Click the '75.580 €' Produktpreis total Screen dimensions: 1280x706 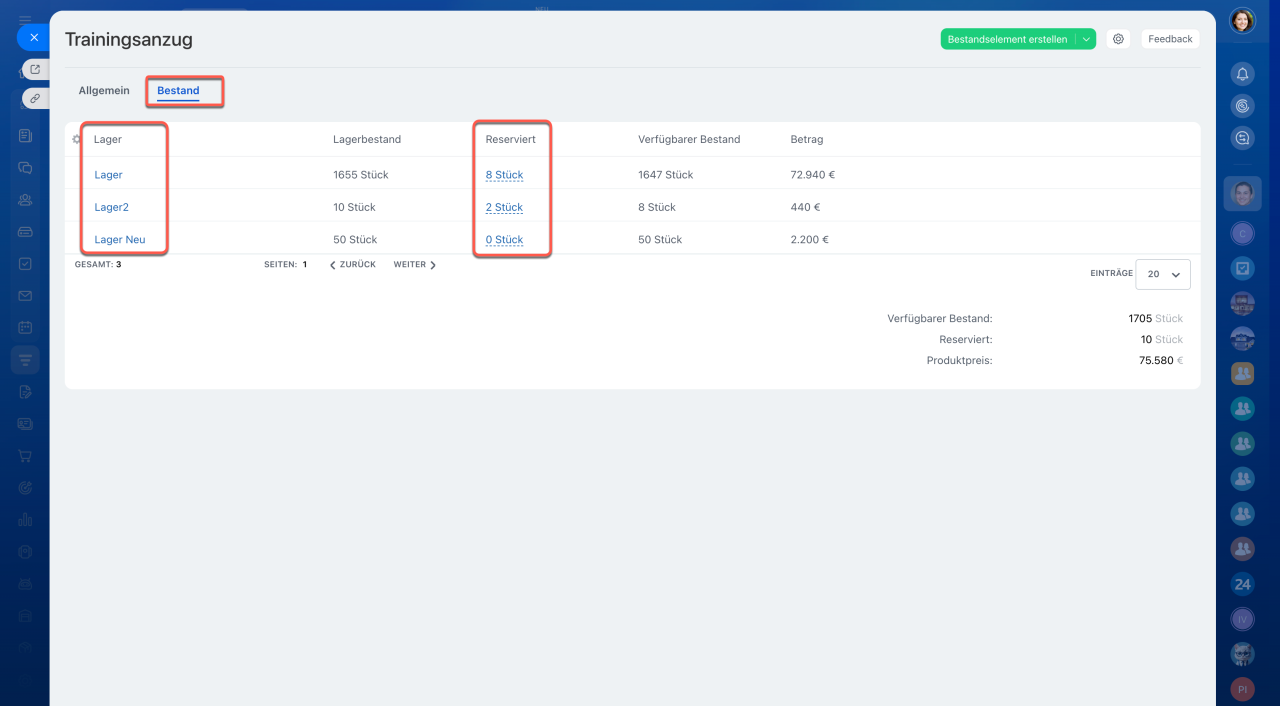click(1161, 361)
